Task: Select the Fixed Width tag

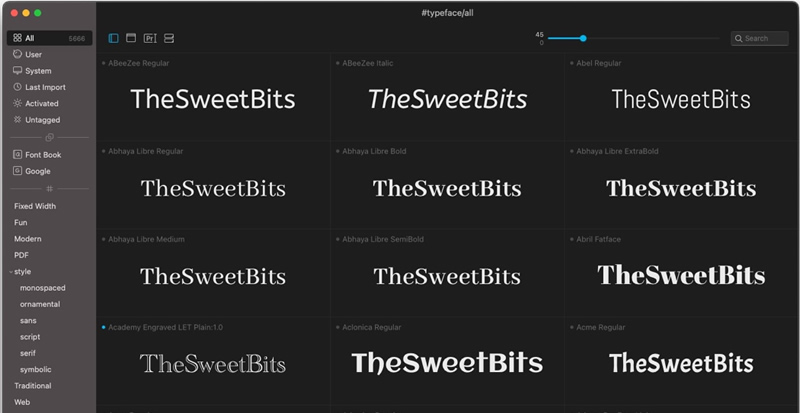Action: [x=35, y=206]
